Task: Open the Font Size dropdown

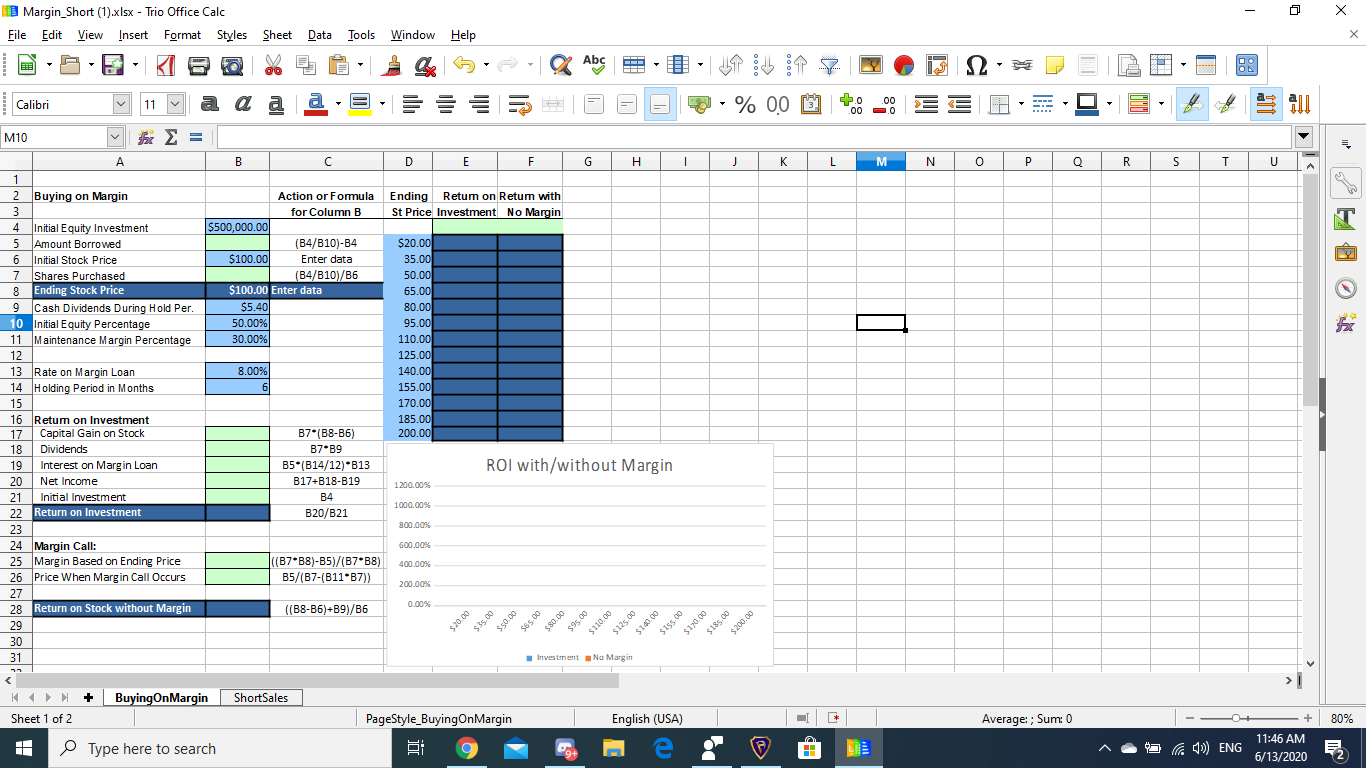Action: coord(175,104)
